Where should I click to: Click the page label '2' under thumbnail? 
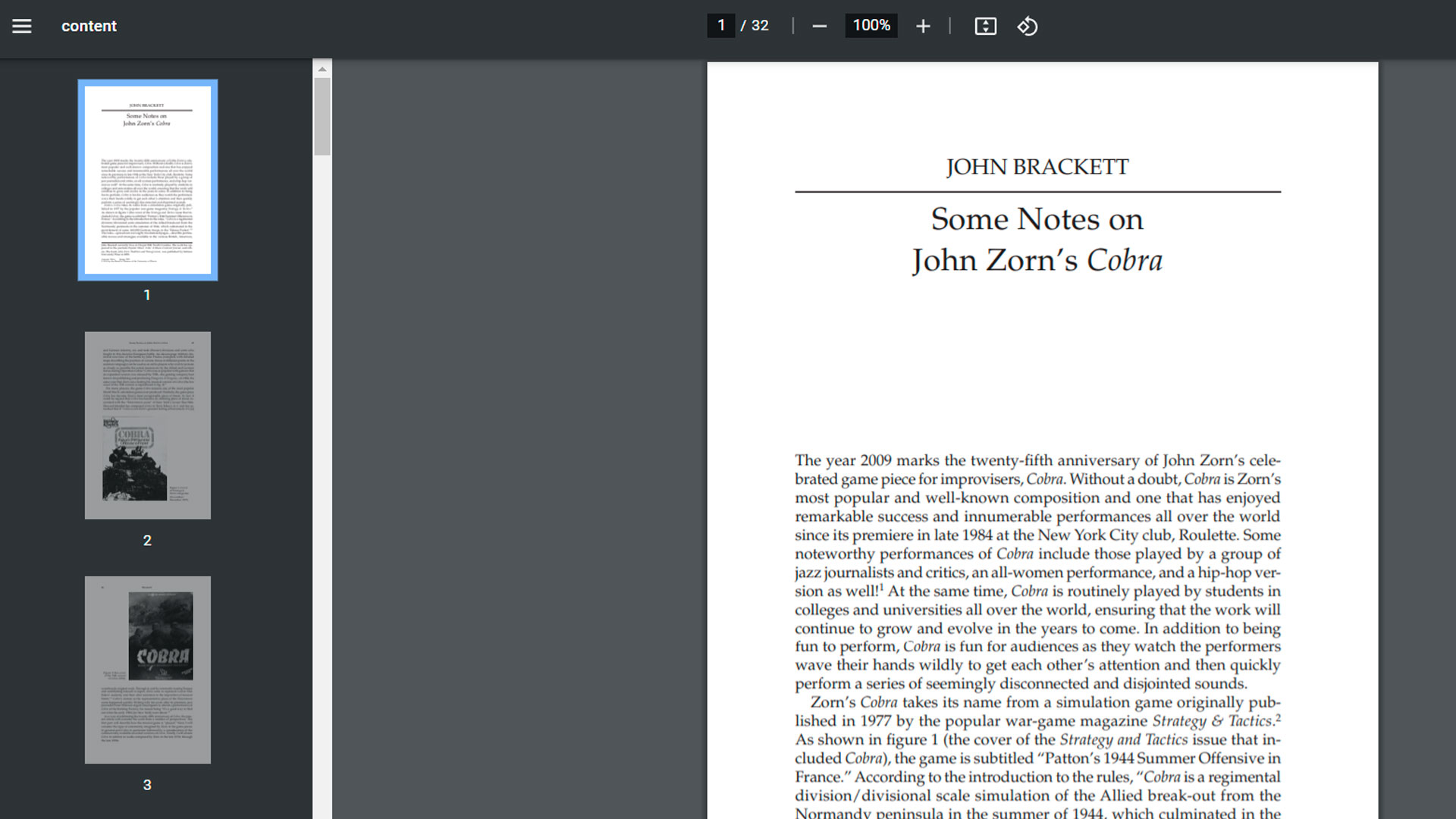[x=147, y=541]
